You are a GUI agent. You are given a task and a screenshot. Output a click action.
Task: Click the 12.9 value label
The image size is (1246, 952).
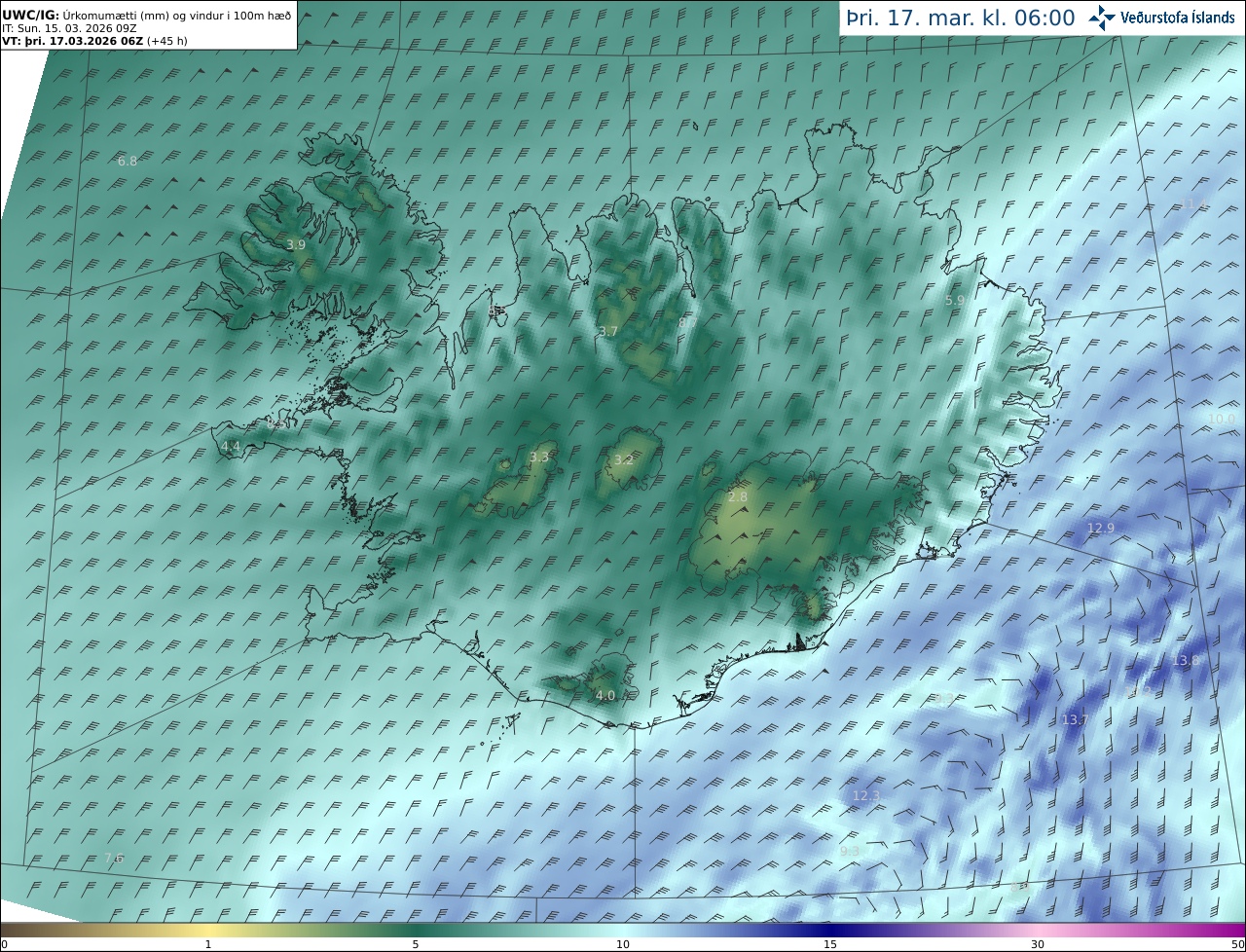pyautogui.click(x=1100, y=529)
